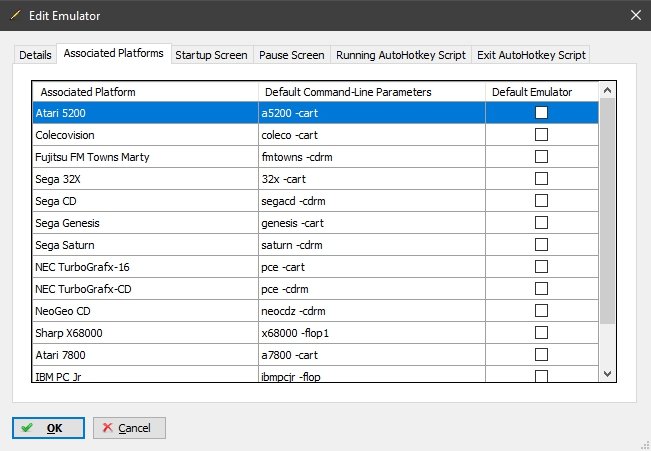Select the Atari 7800 platform cell
Screen dimensions: 651x451
tap(145, 355)
